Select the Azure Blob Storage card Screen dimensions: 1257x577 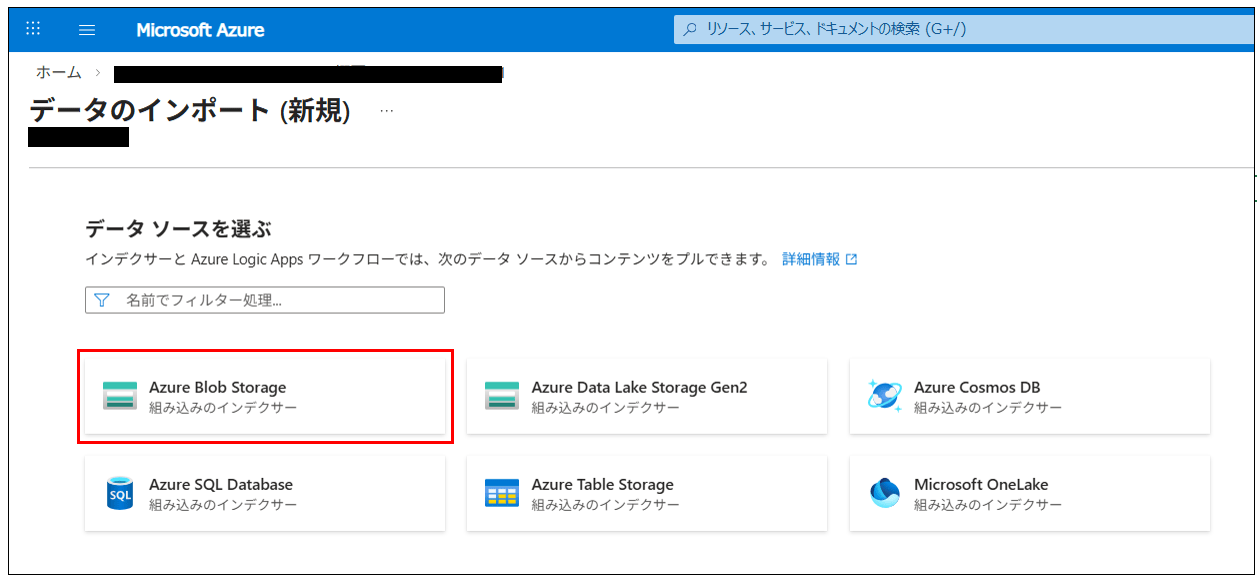tap(265, 396)
